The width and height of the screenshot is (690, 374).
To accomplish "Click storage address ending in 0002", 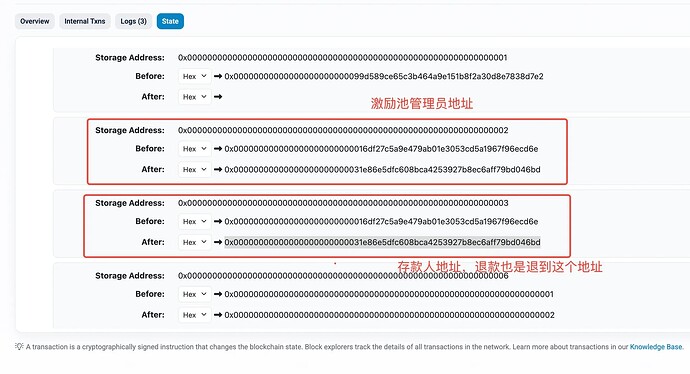I will pyautogui.click(x=343, y=130).
